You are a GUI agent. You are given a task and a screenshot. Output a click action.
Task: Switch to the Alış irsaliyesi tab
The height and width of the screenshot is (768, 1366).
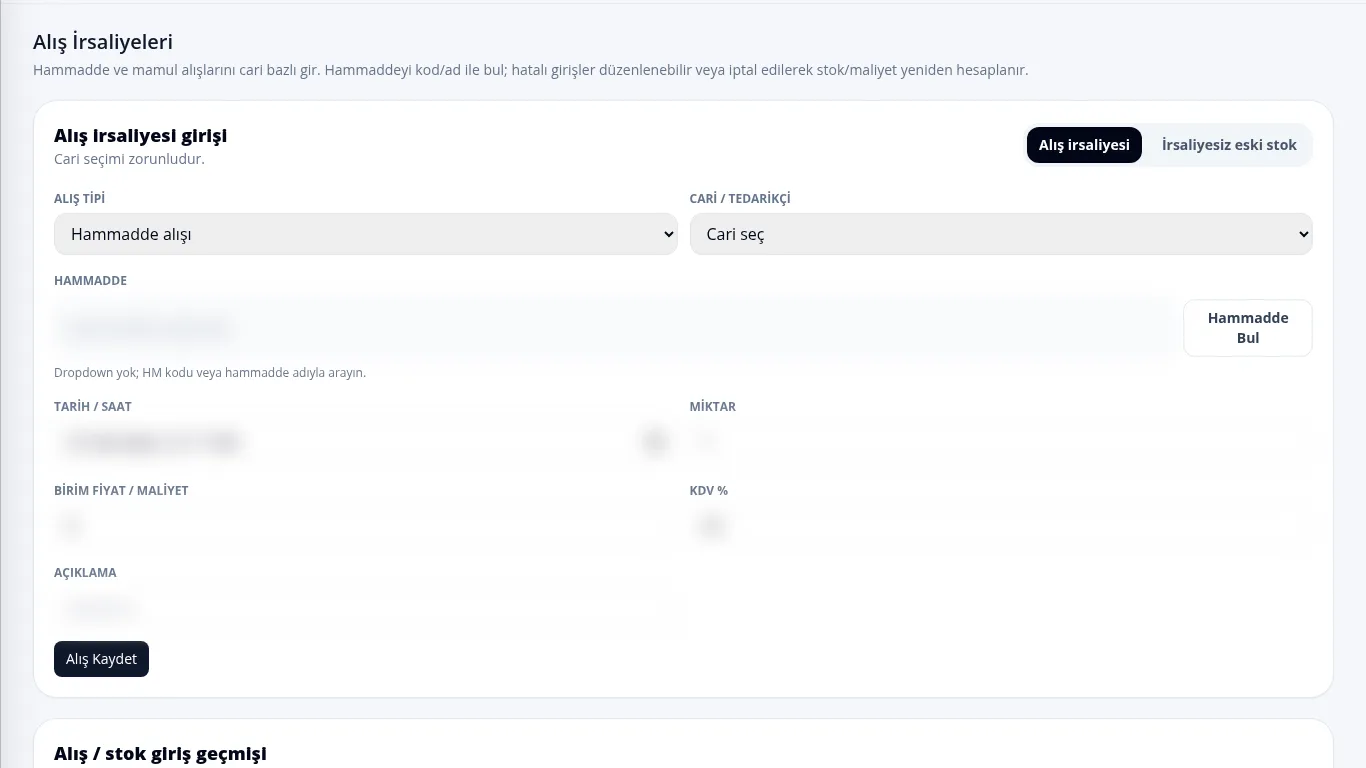pos(1084,145)
